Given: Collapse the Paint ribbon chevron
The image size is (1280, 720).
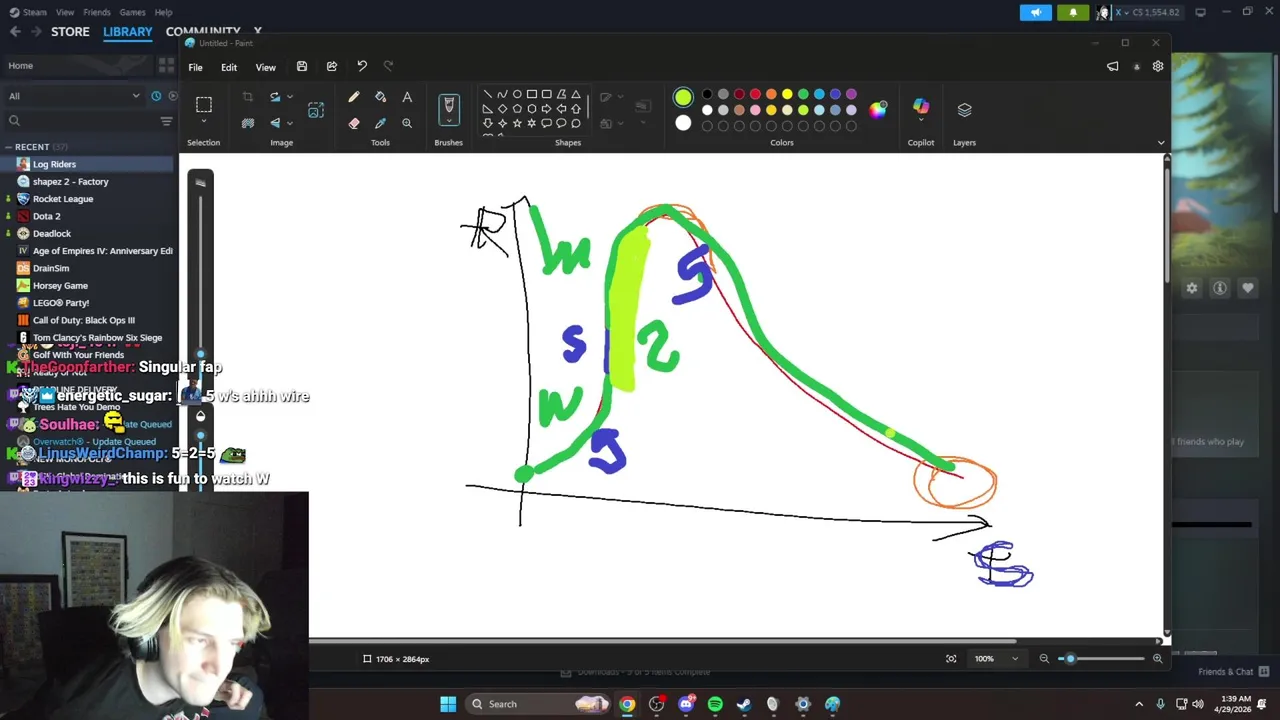Looking at the screenshot, I should (x=1161, y=143).
